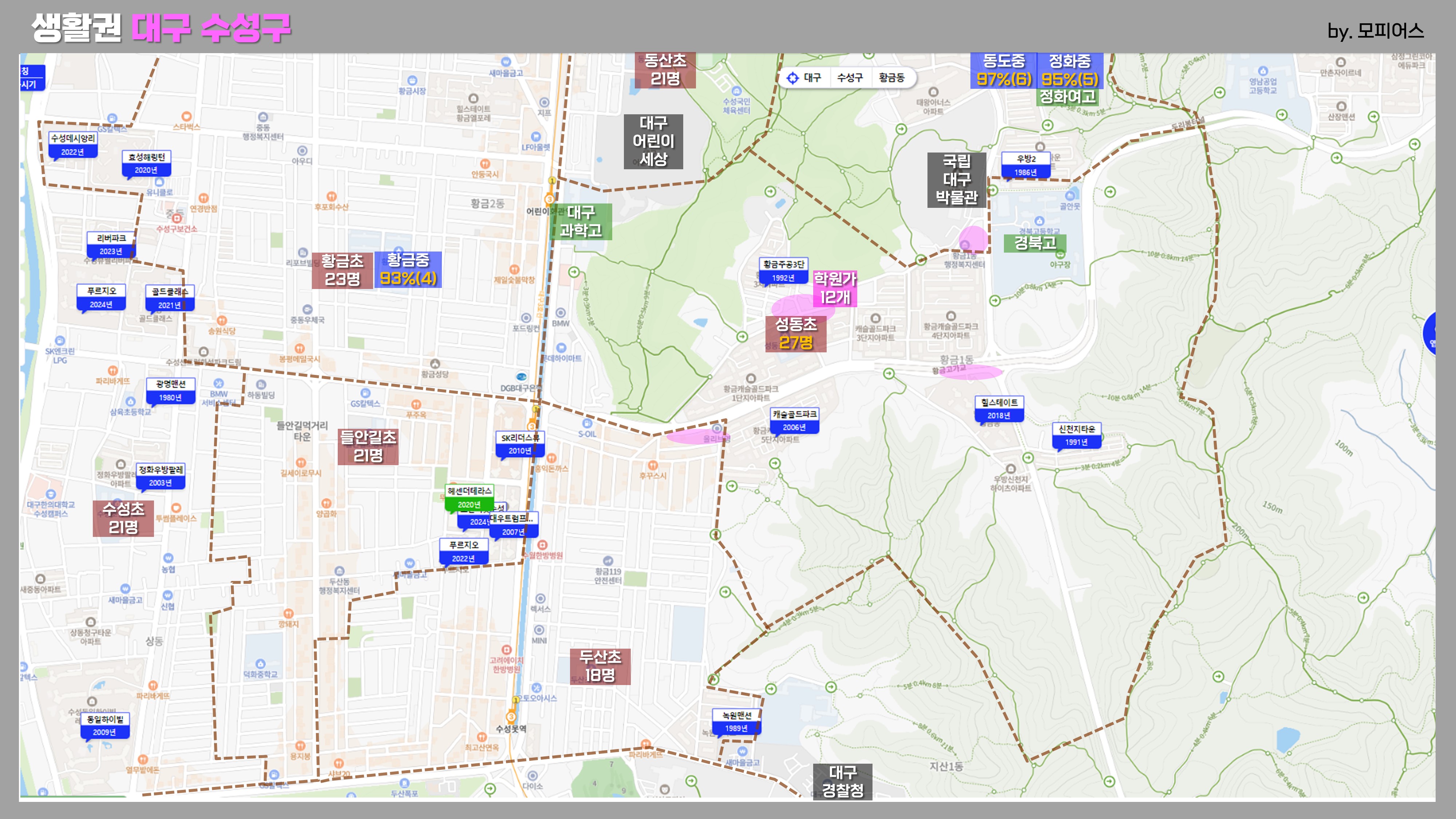The height and width of the screenshot is (819, 1456).
Task: Click the 중동우체국 post office icon
Action: 308,309
